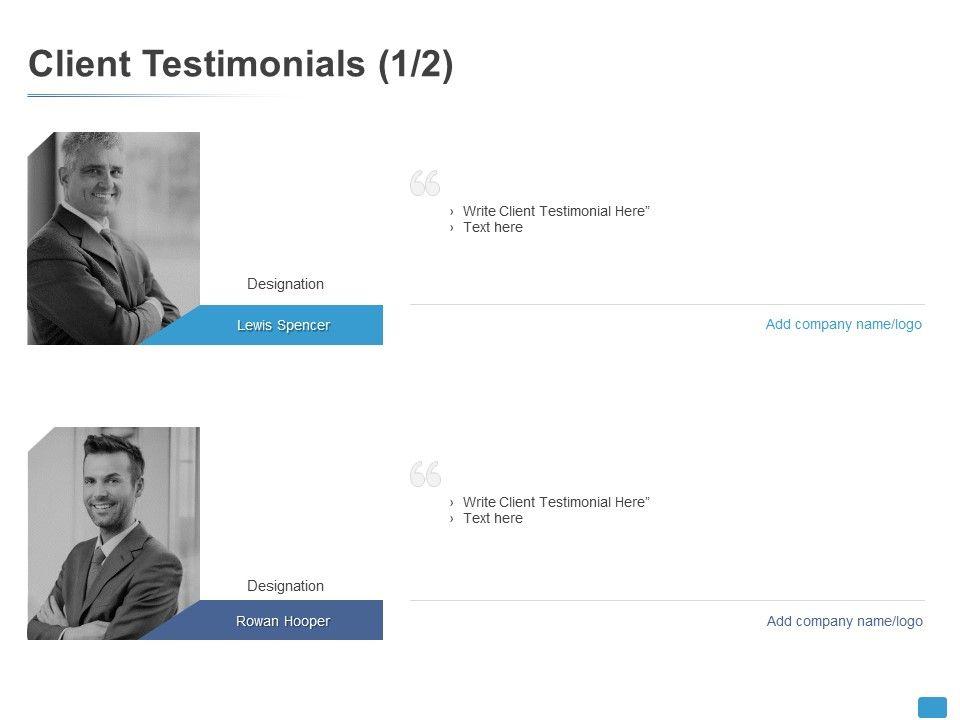Click the Lewis Spencer name banner

pos(283,325)
